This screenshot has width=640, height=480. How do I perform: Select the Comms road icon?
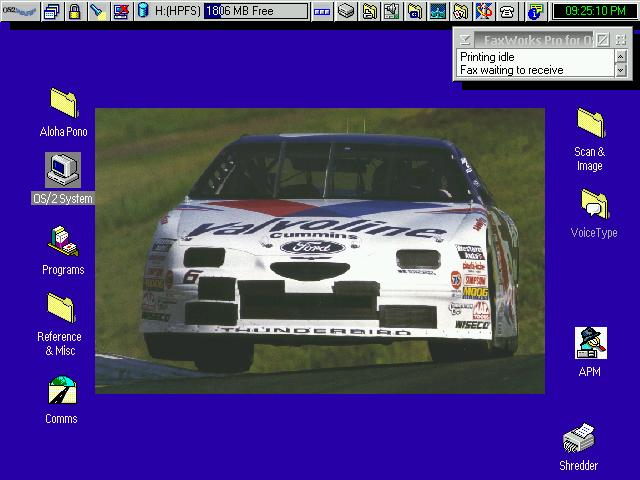click(x=62, y=390)
